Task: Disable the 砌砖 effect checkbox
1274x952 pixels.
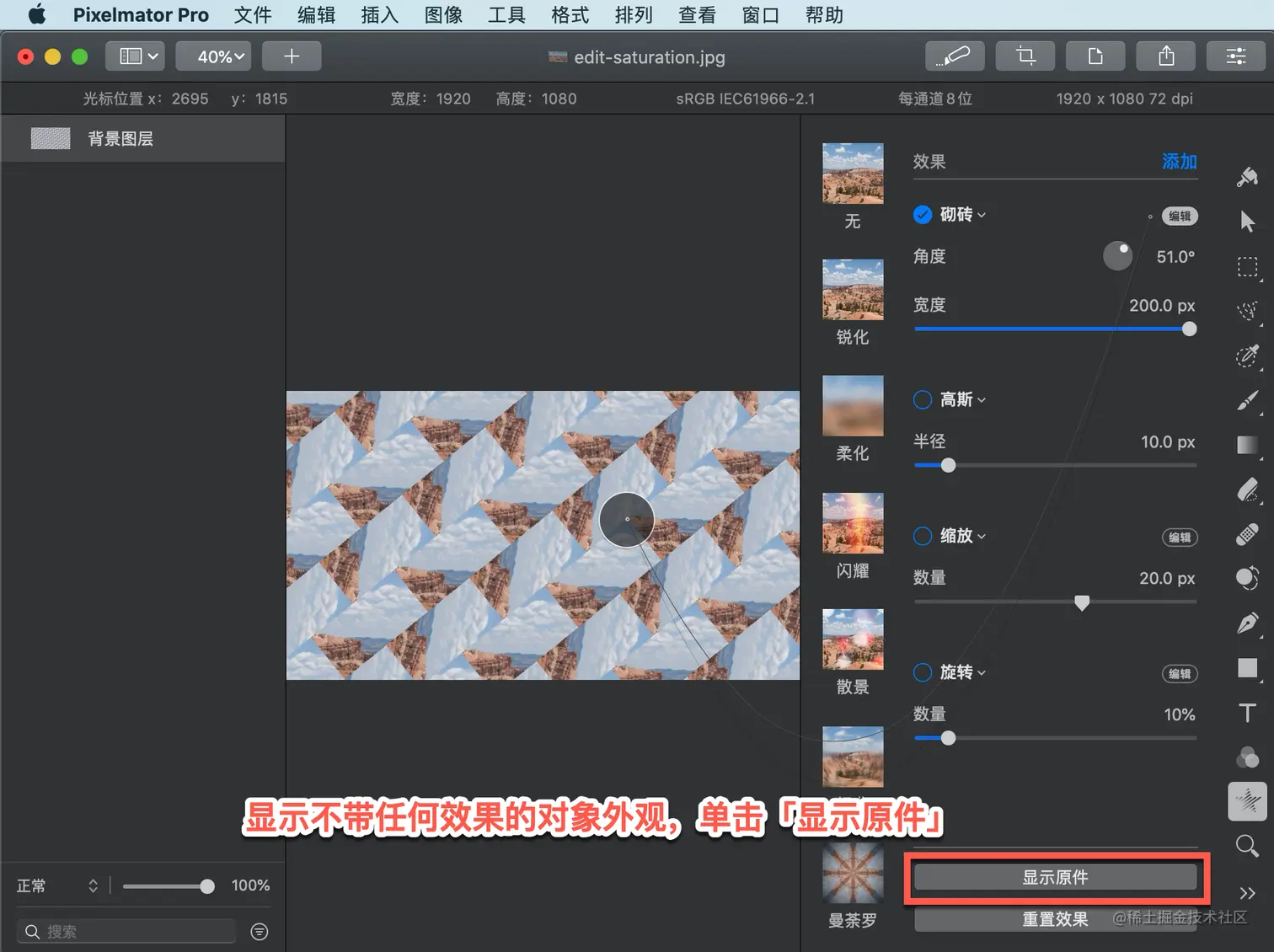Action: tap(923, 215)
